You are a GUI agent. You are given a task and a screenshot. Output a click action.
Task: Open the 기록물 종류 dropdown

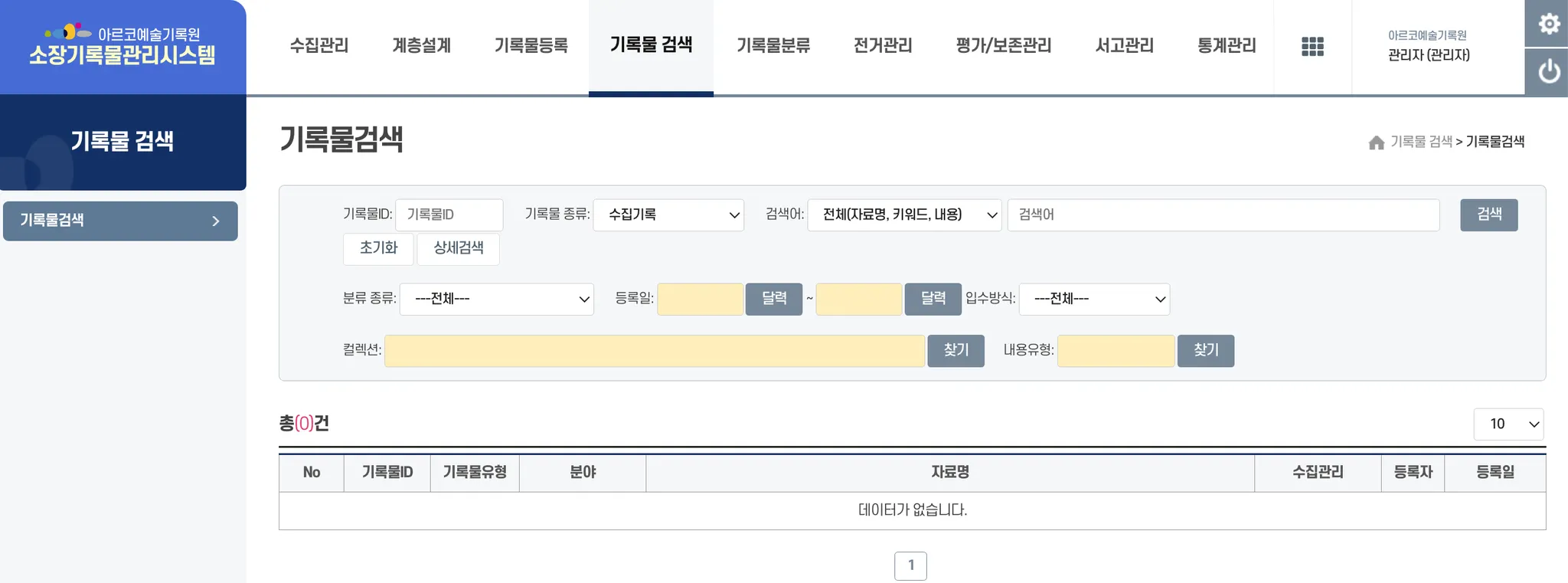pyautogui.click(x=668, y=215)
